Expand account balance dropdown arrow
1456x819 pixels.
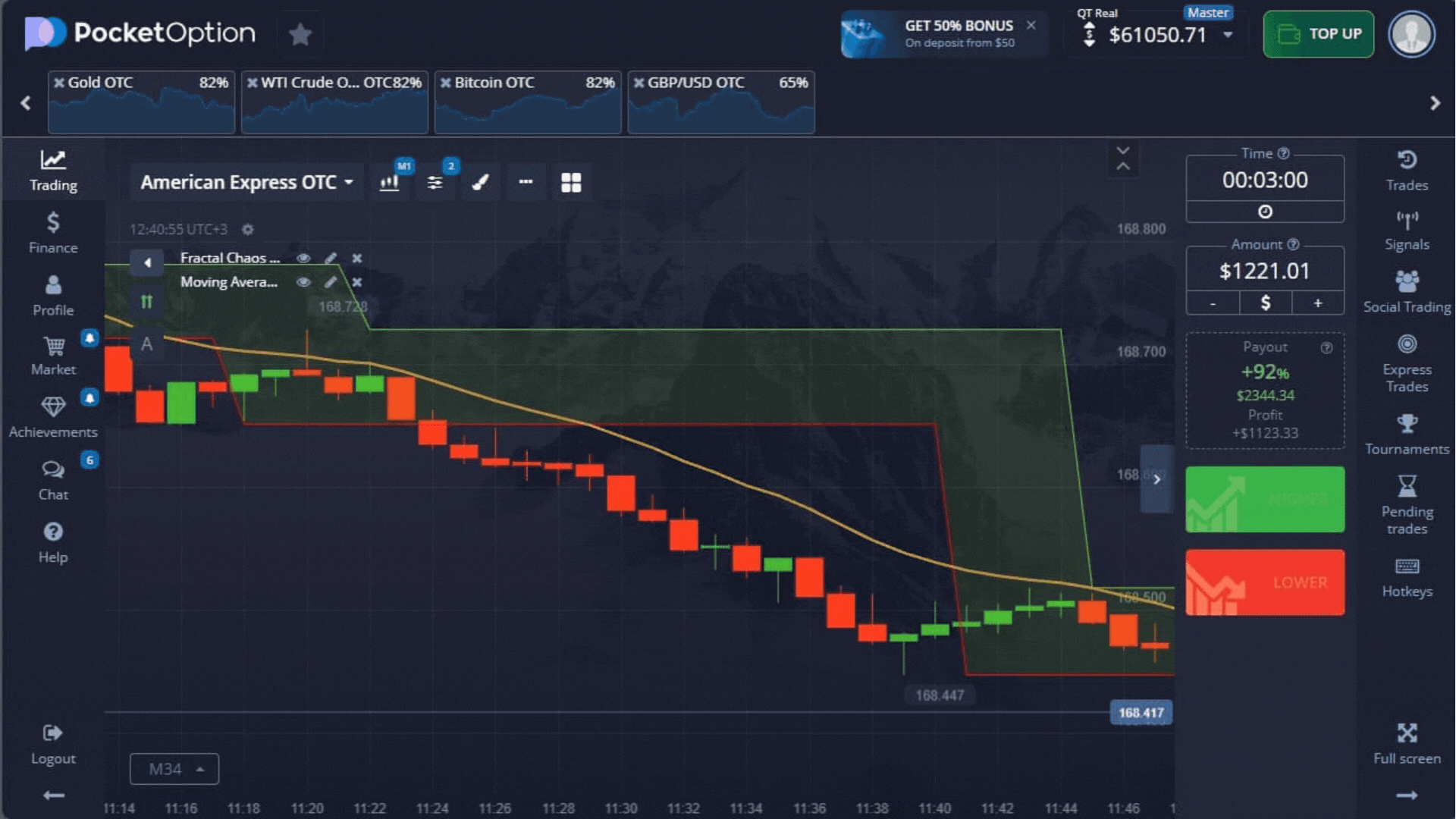pyautogui.click(x=1228, y=35)
